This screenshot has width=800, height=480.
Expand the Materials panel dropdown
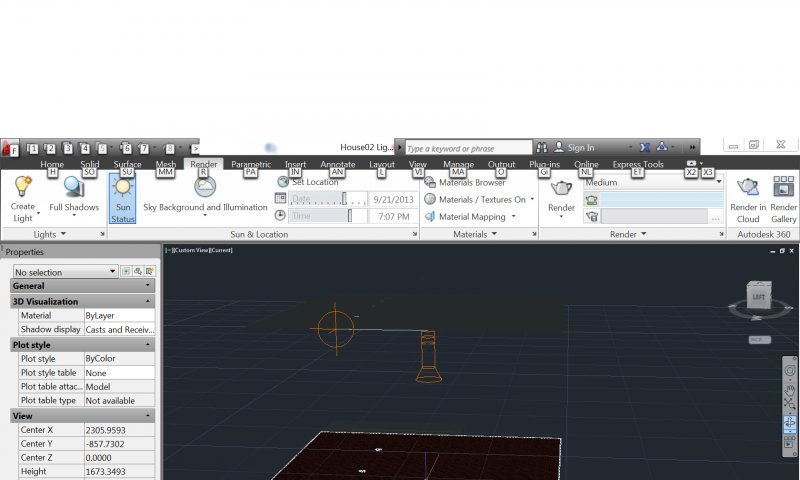pyautogui.click(x=494, y=234)
